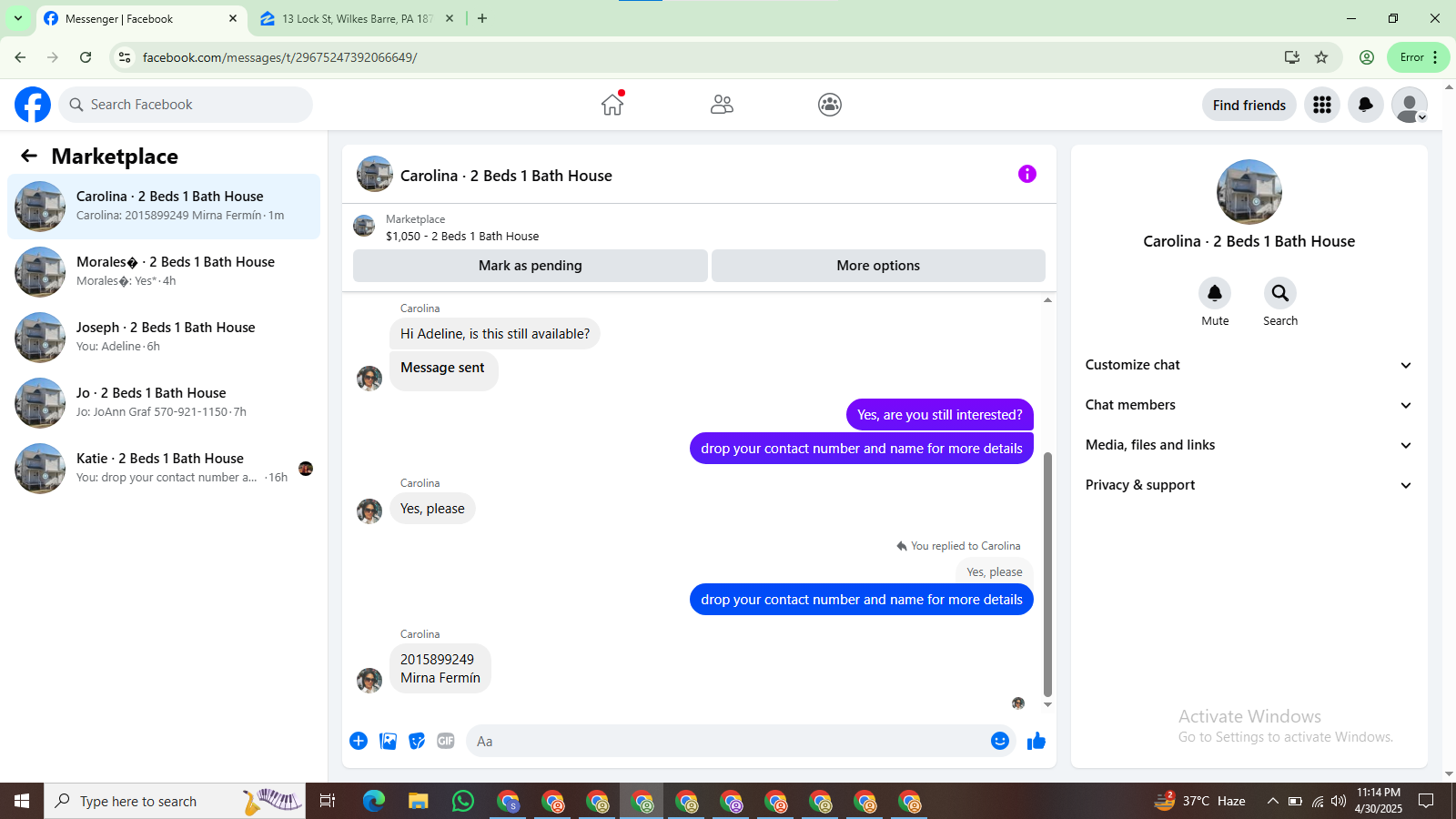View site information icon in address bar
The image size is (1456, 819).
click(125, 57)
